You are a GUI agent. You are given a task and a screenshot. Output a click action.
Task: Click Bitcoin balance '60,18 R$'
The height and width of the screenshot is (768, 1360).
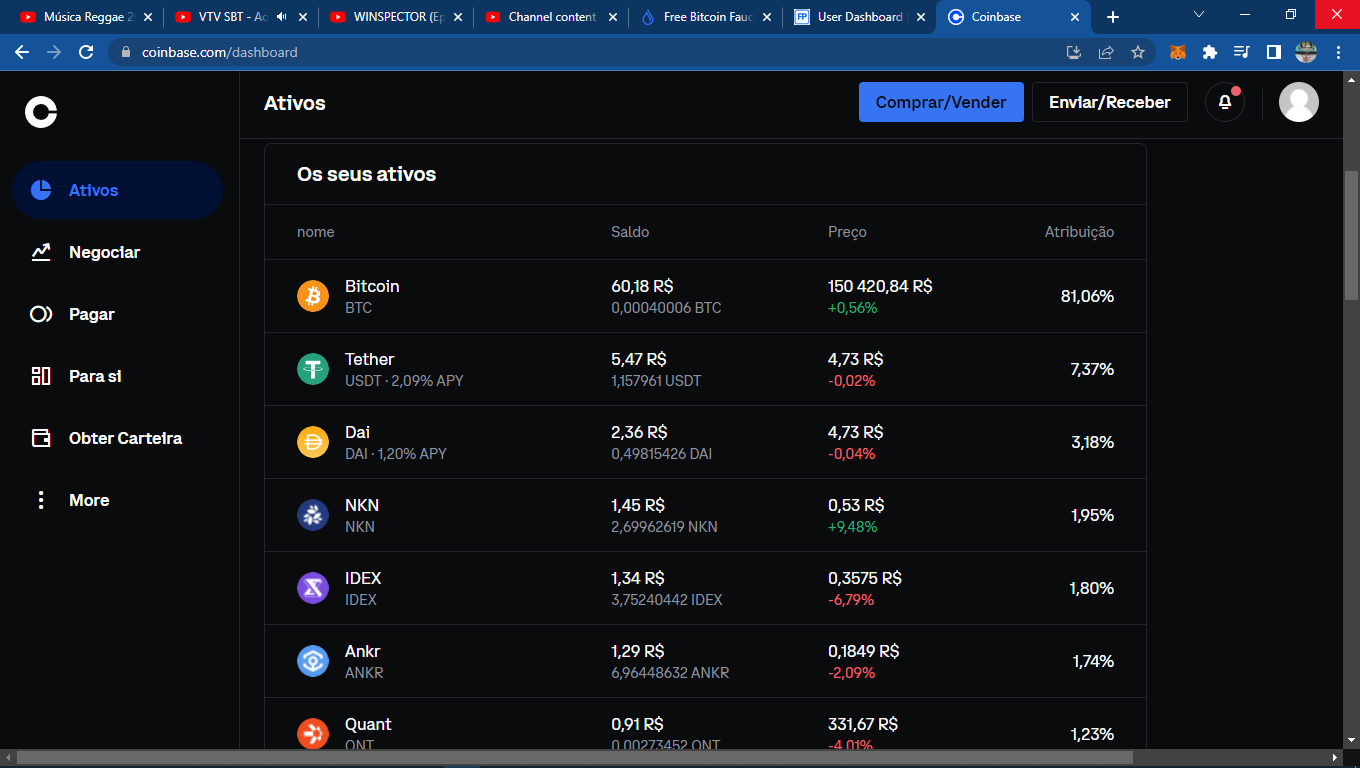[642, 286]
